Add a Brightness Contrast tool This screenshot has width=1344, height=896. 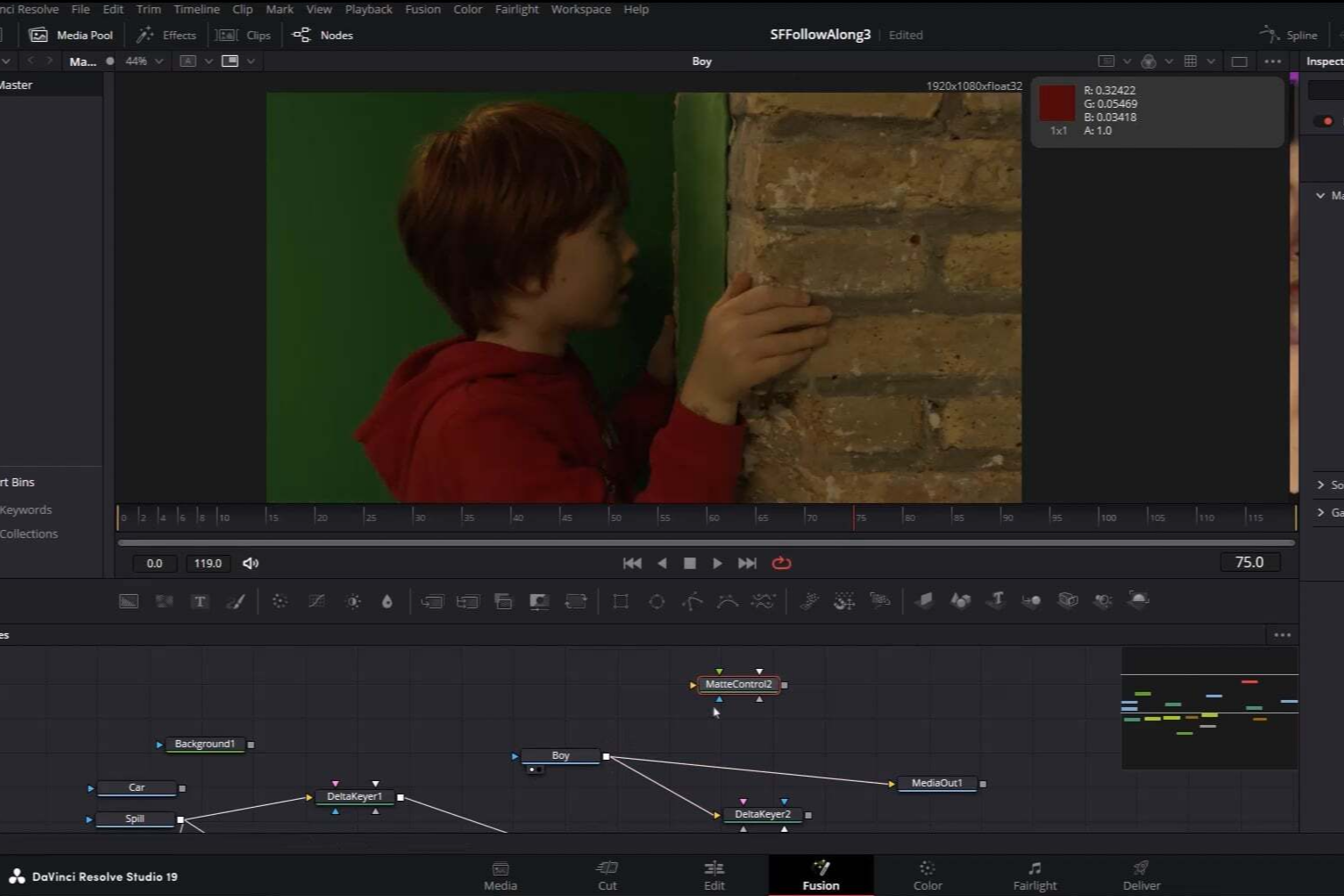354,601
